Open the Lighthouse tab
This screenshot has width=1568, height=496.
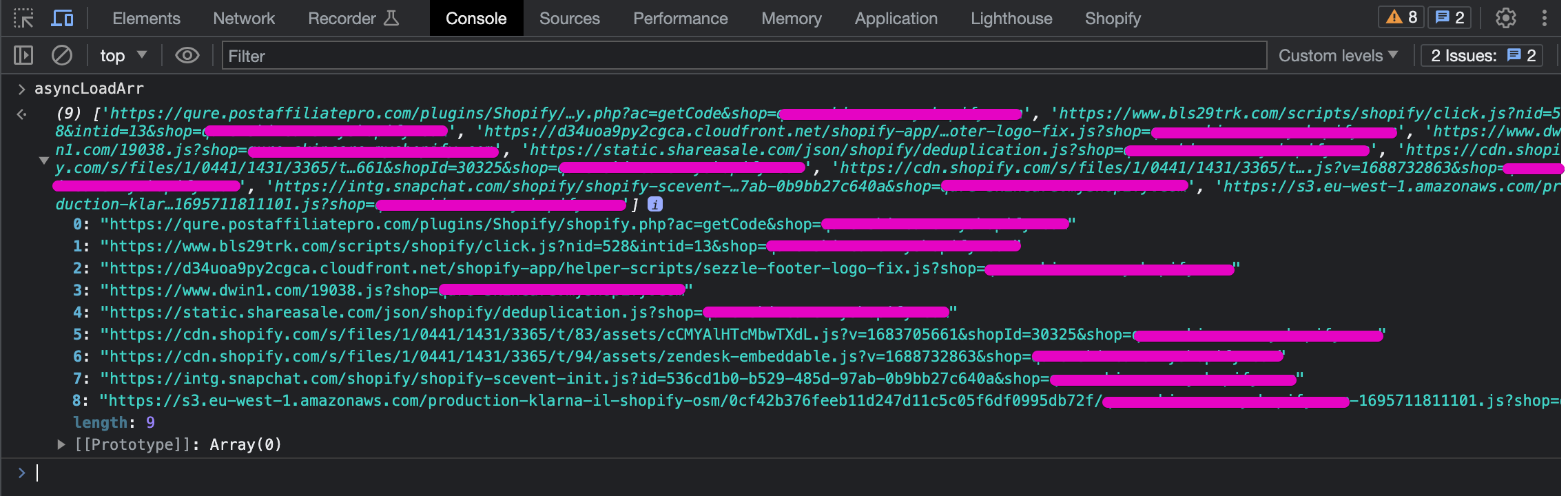(1011, 19)
